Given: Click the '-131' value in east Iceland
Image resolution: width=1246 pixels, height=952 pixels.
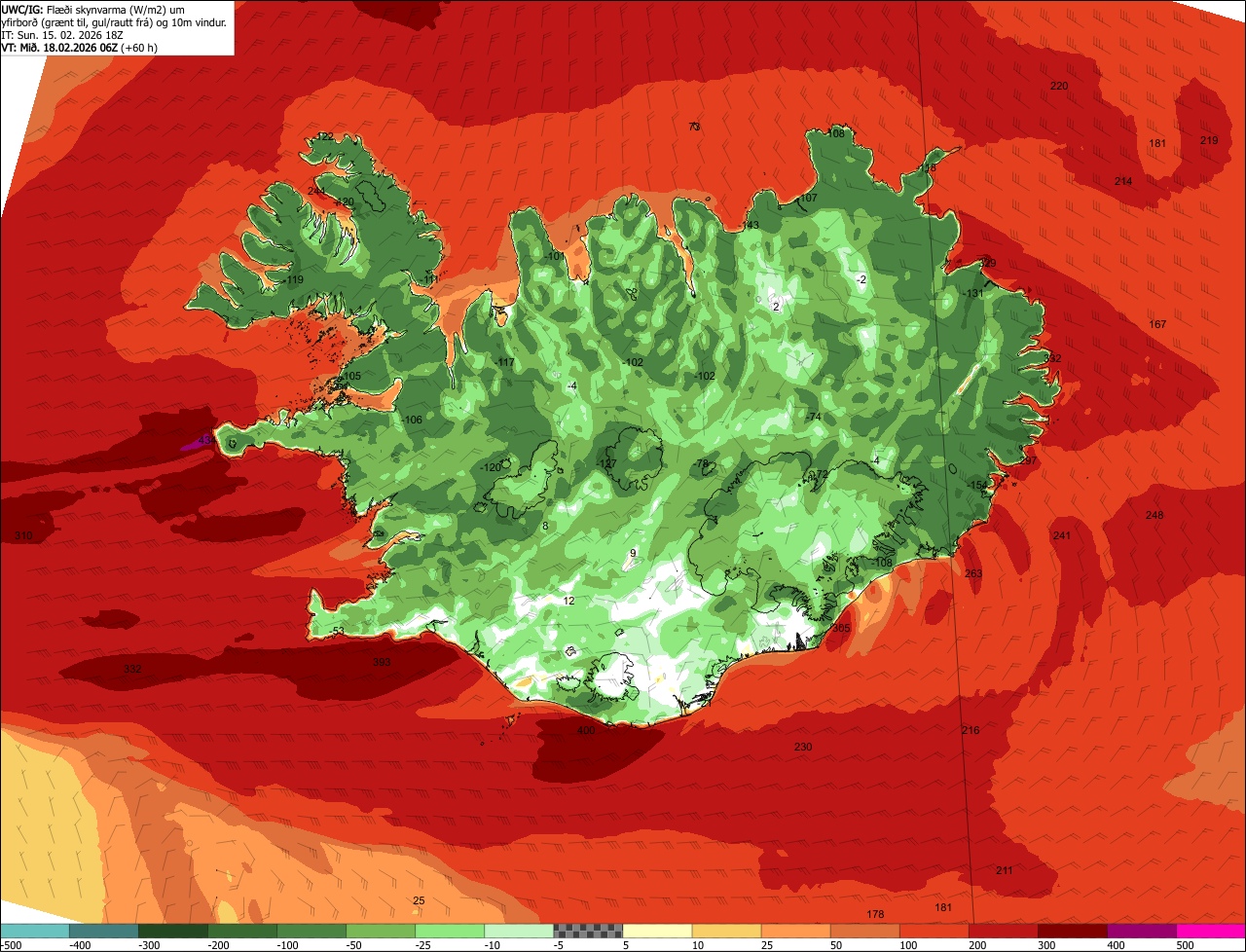Looking at the screenshot, I should click(973, 293).
